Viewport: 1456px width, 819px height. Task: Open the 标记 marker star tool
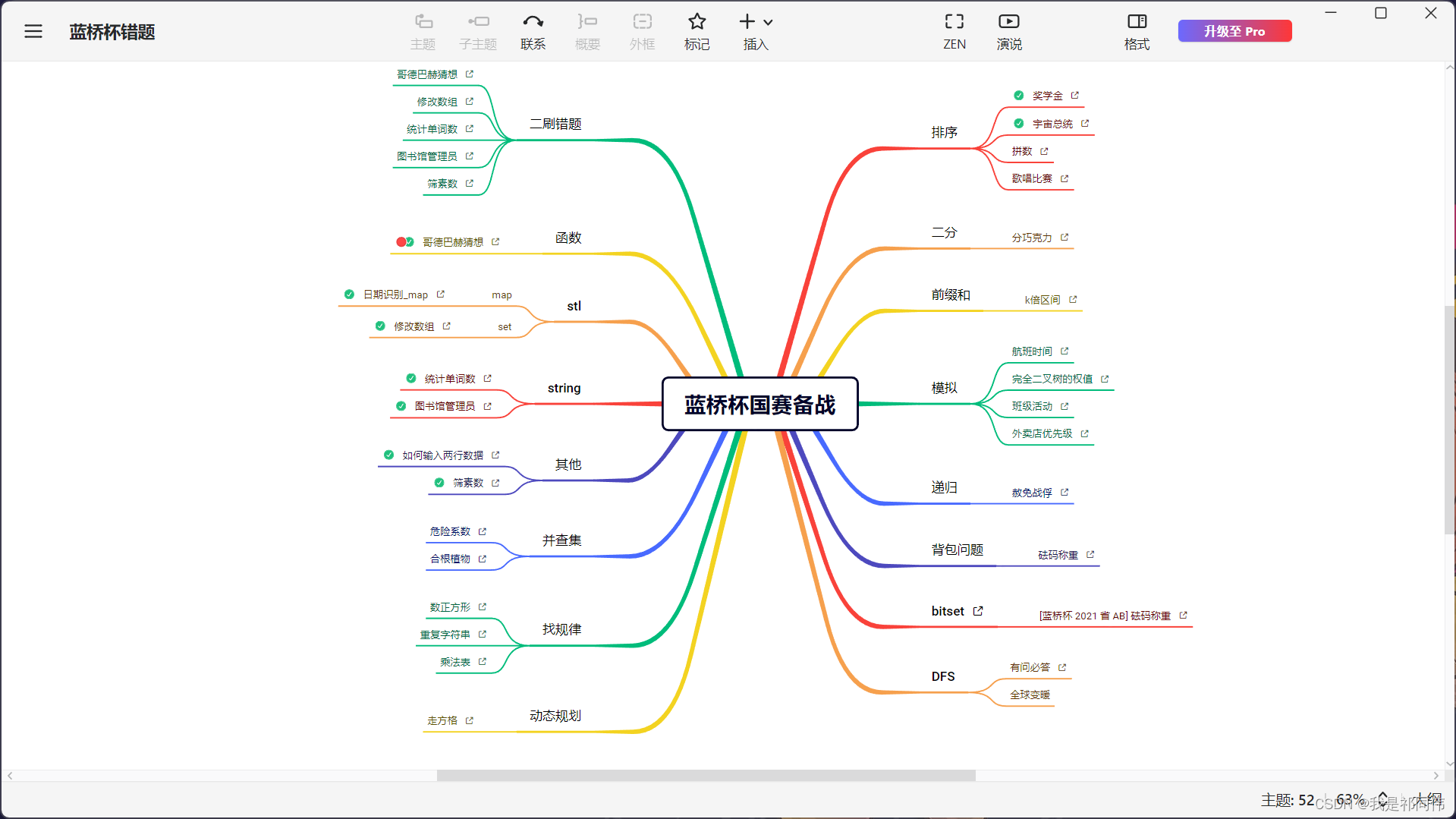tap(697, 32)
